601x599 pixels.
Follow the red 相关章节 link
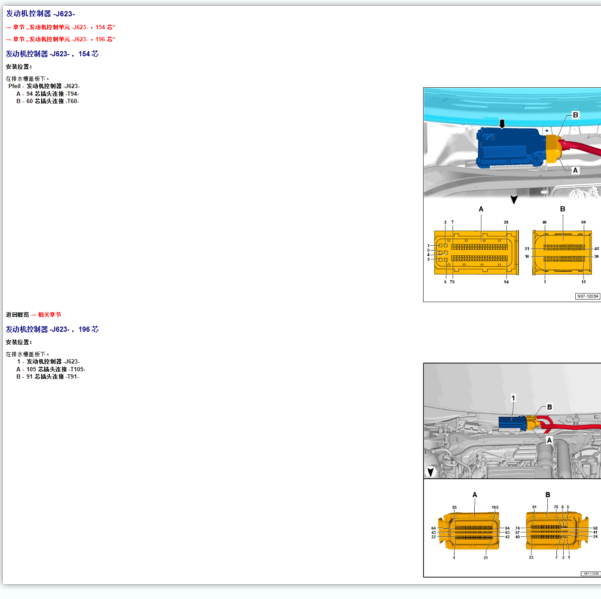[49, 315]
